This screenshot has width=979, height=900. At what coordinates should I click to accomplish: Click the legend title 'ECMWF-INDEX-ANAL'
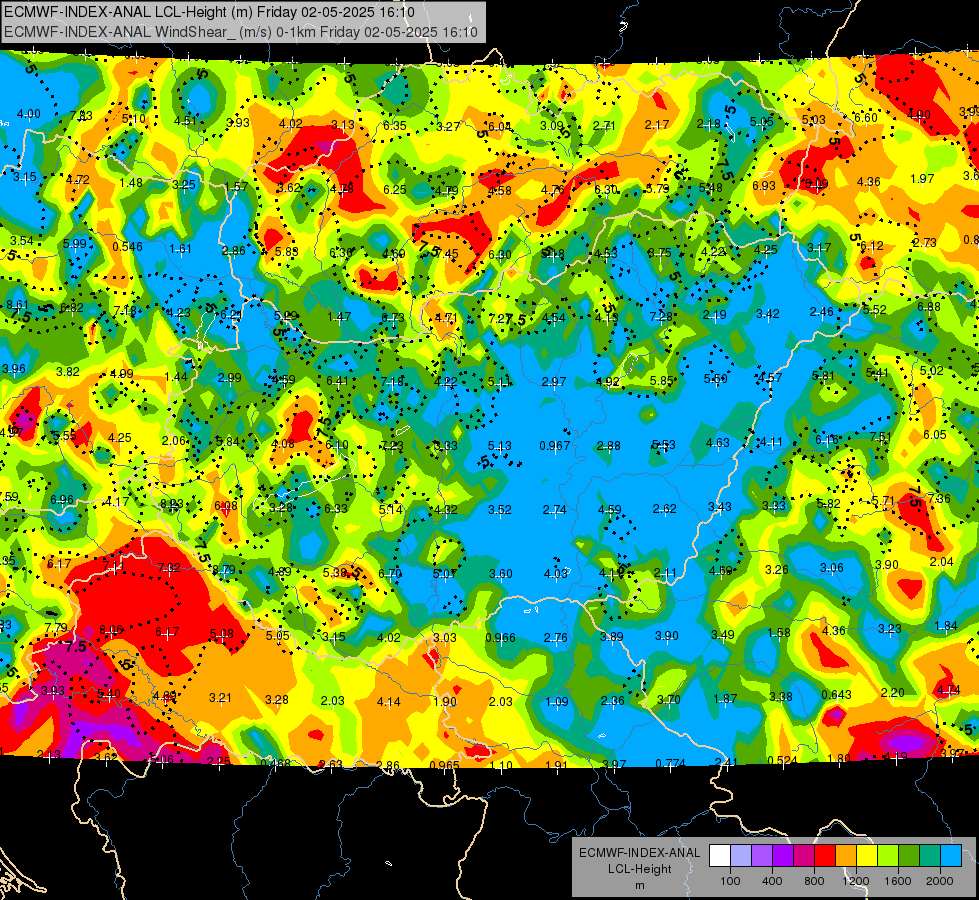639,853
